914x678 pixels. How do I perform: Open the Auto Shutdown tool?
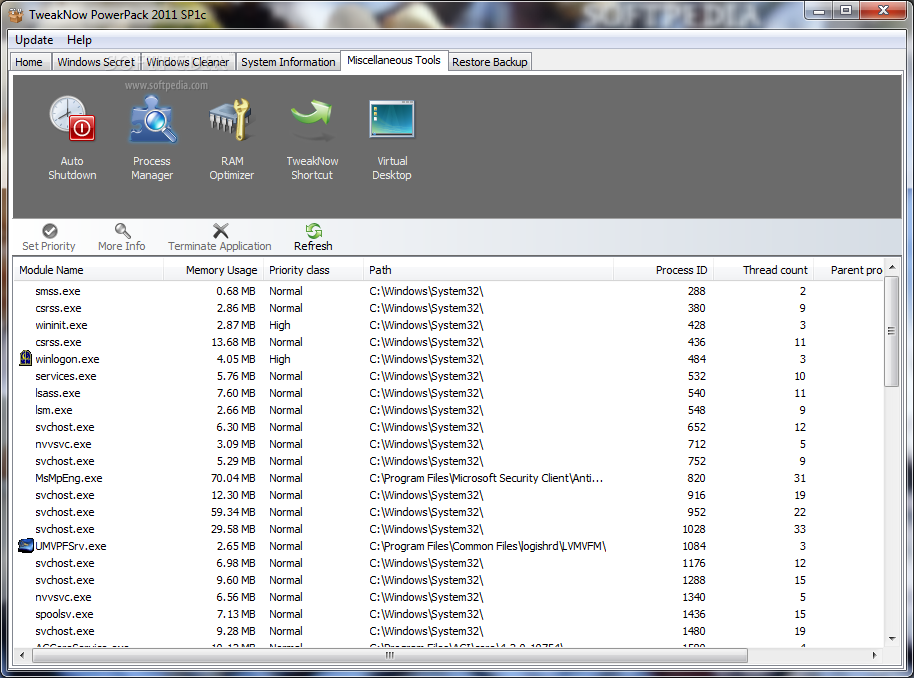72,140
